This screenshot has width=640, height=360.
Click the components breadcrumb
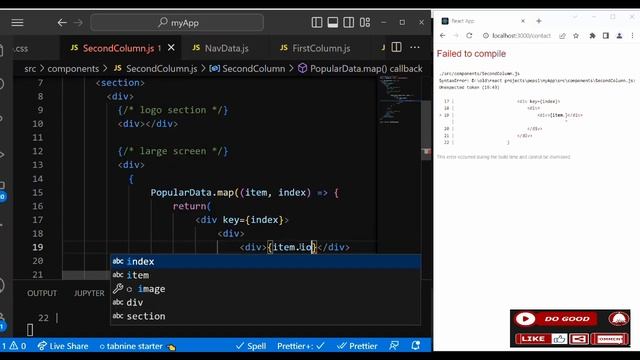click(73, 69)
